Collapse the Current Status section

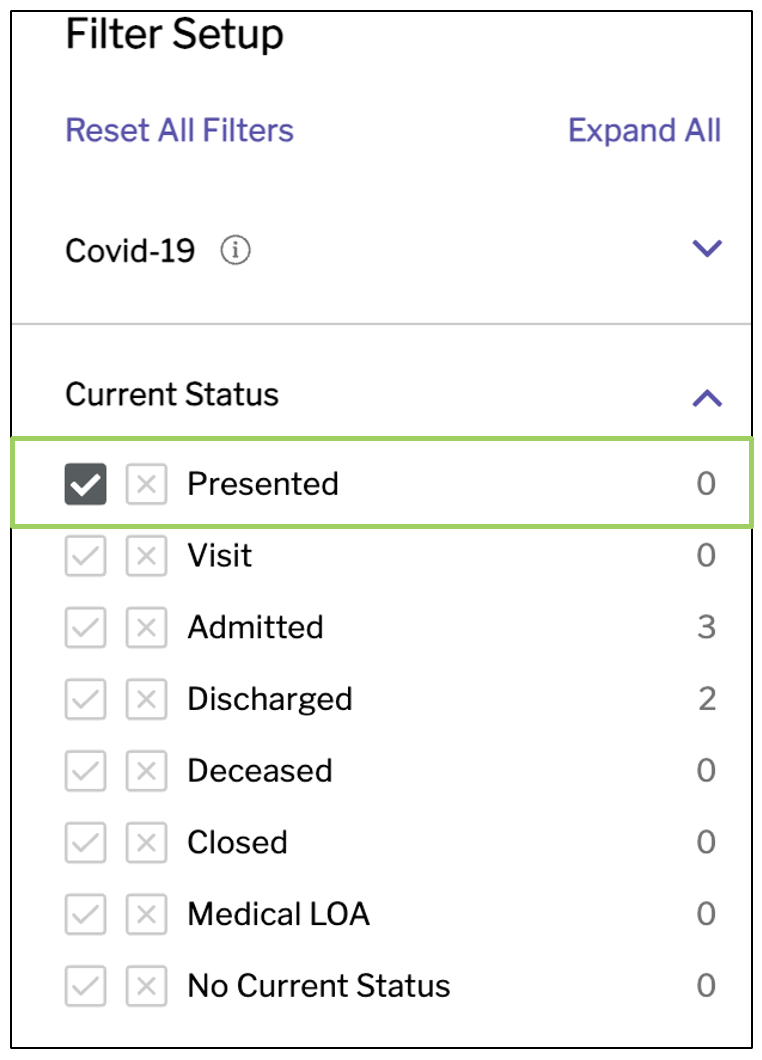click(707, 398)
